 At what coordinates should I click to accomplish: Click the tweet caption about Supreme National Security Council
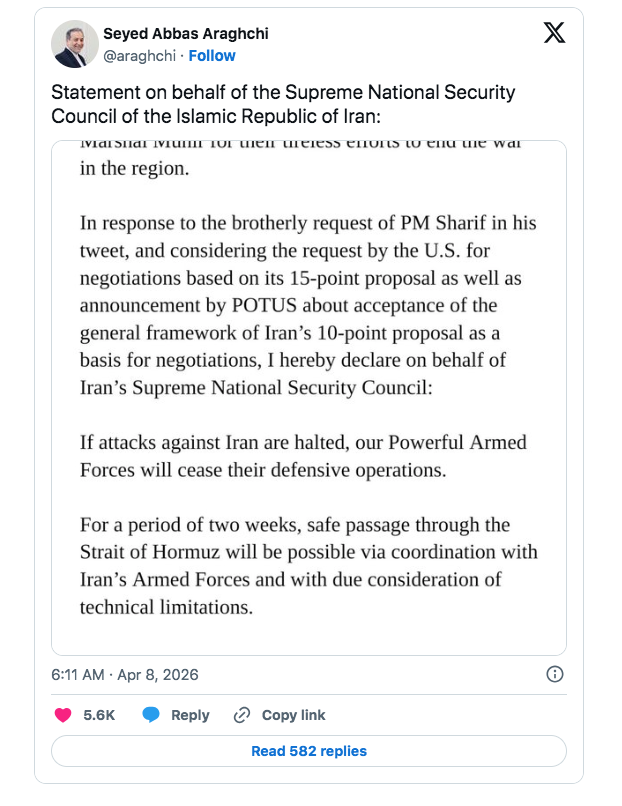click(x=283, y=103)
